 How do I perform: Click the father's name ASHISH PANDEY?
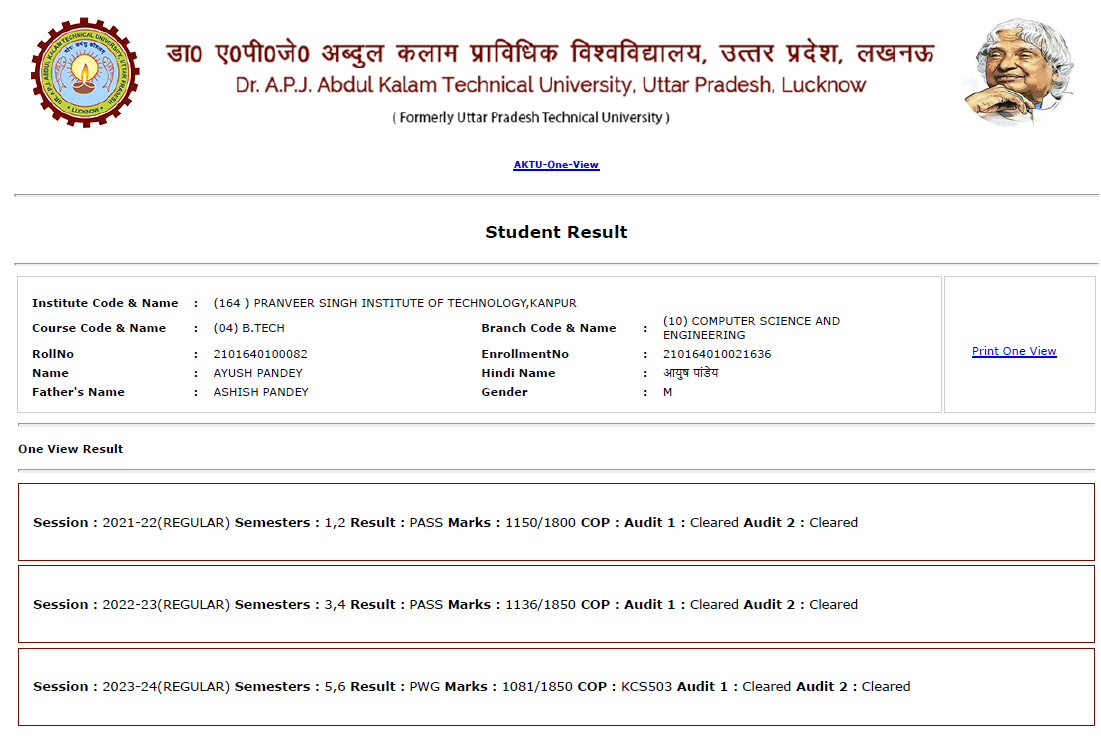point(261,392)
